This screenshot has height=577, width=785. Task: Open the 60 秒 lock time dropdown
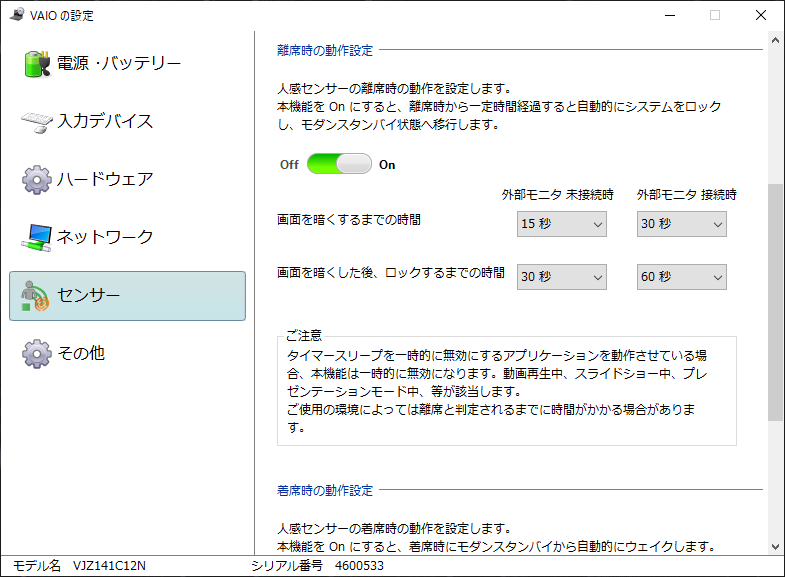681,277
